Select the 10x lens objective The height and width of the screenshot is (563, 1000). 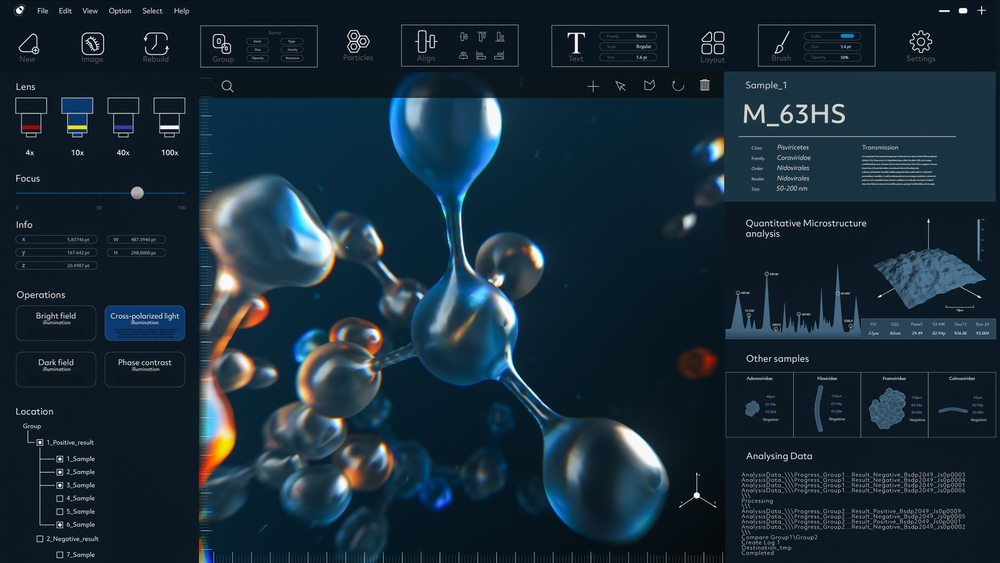77,117
